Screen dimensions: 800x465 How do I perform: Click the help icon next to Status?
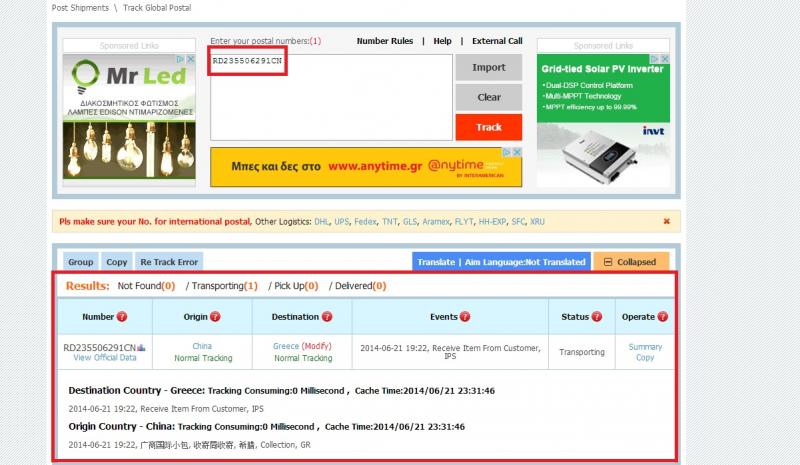point(597,317)
